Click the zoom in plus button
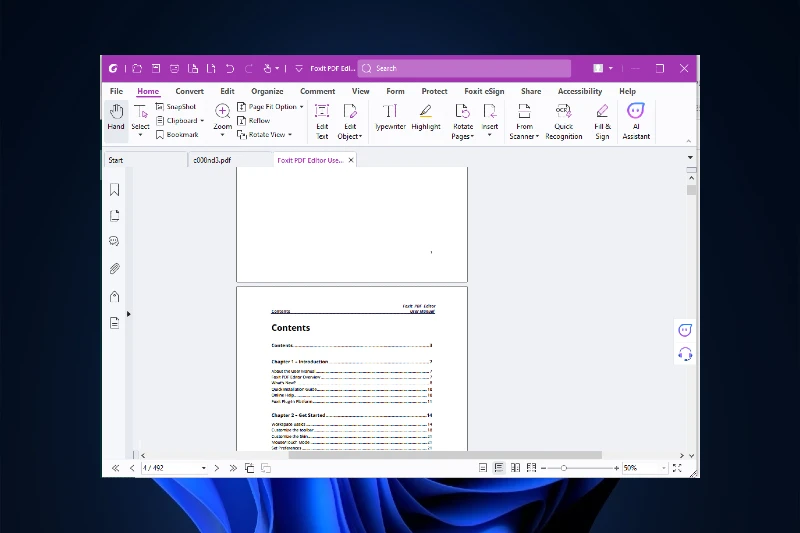Image resolution: width=800 pixels, height=533 pixels. pos(616,468)
